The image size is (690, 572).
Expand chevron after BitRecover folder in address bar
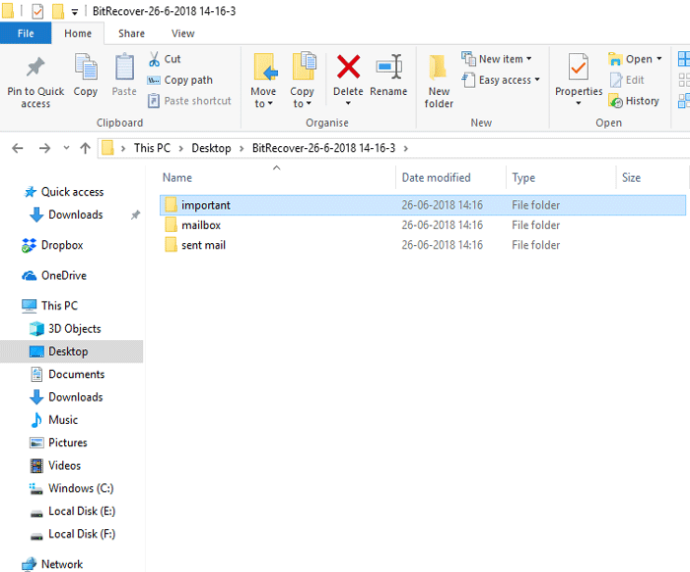(406, 148)
